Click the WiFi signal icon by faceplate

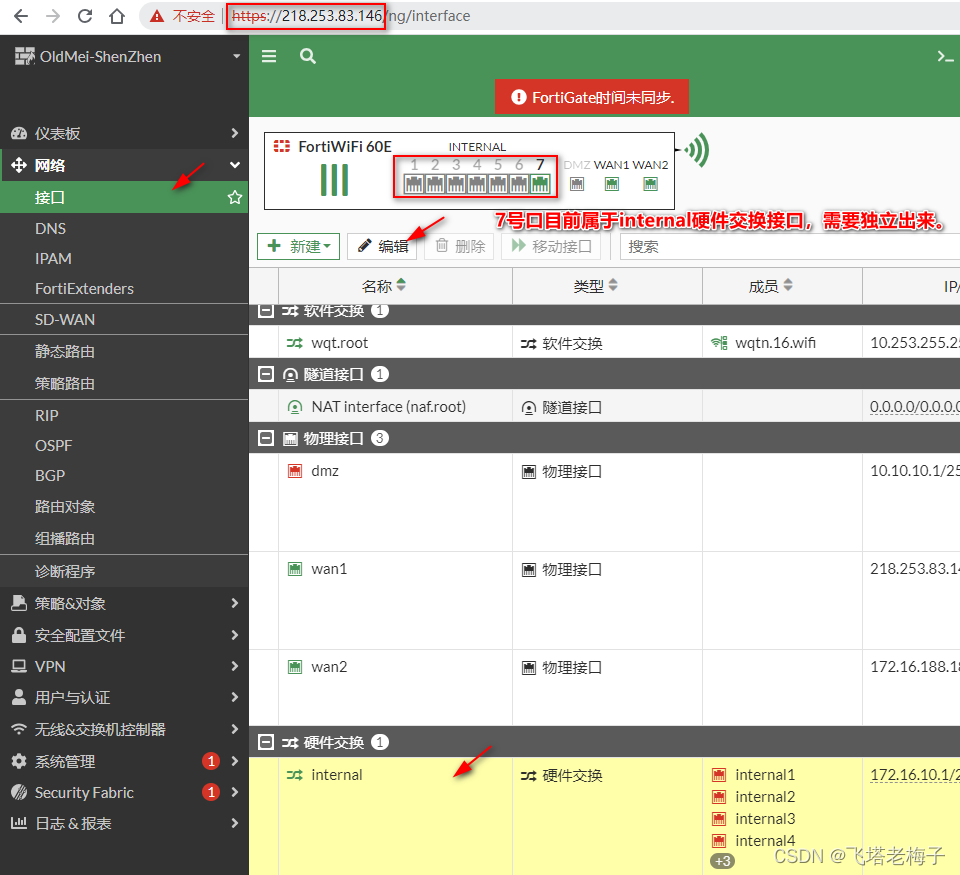click(x=697, y=150)
